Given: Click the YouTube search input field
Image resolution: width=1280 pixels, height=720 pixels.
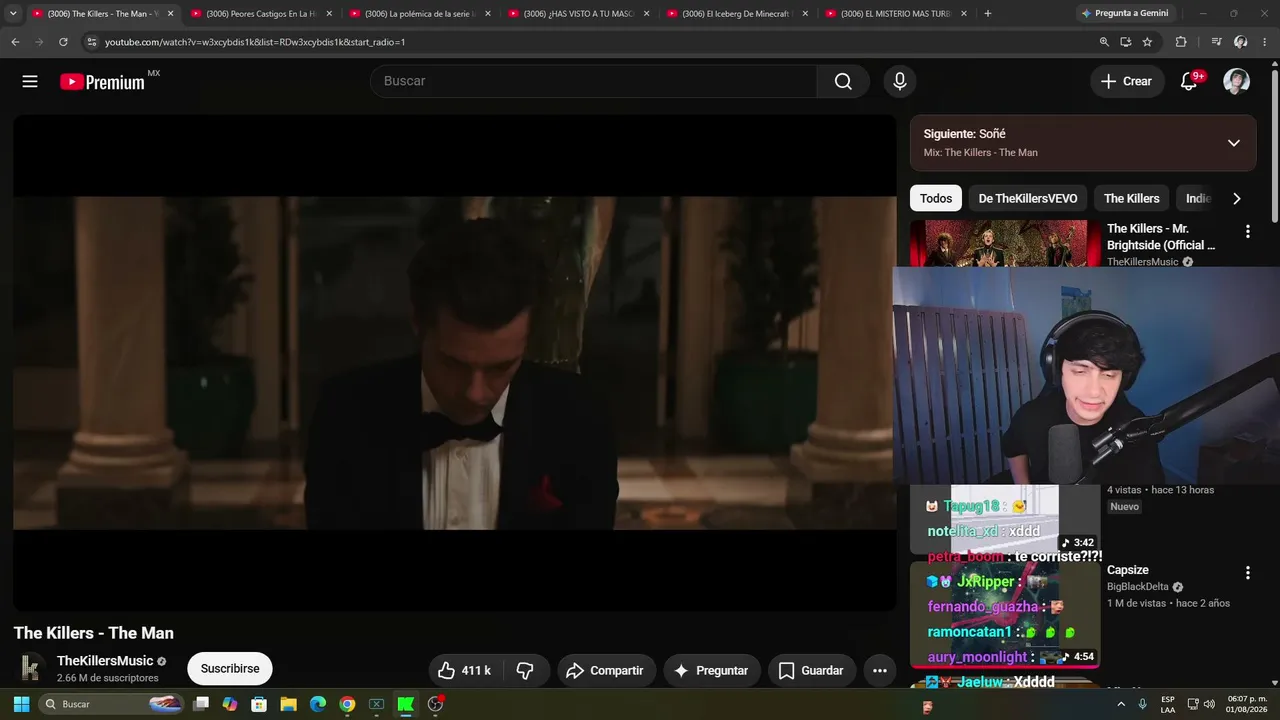Looking at the screenshot, I should [x=594, y=82].
